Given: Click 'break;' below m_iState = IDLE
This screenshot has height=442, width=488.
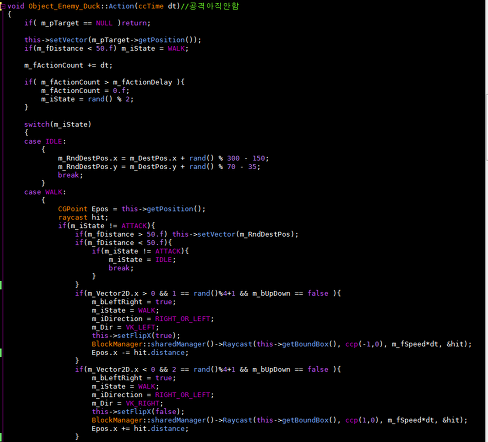Looking at the screenshot, I should pos(121,268).
